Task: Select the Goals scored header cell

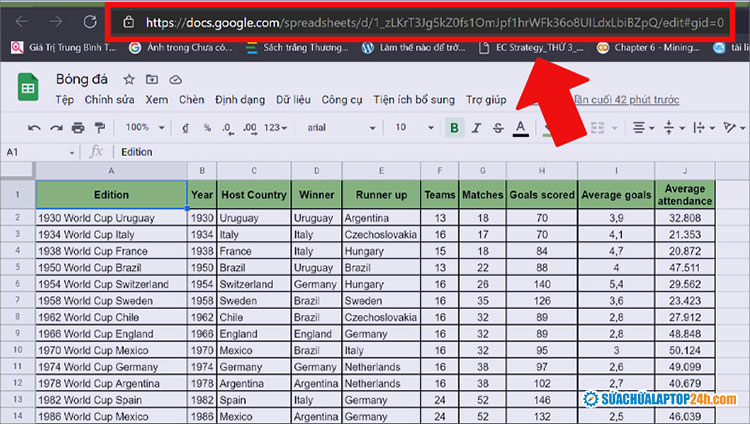Action: pyautogui.click(x=541, y=195)
